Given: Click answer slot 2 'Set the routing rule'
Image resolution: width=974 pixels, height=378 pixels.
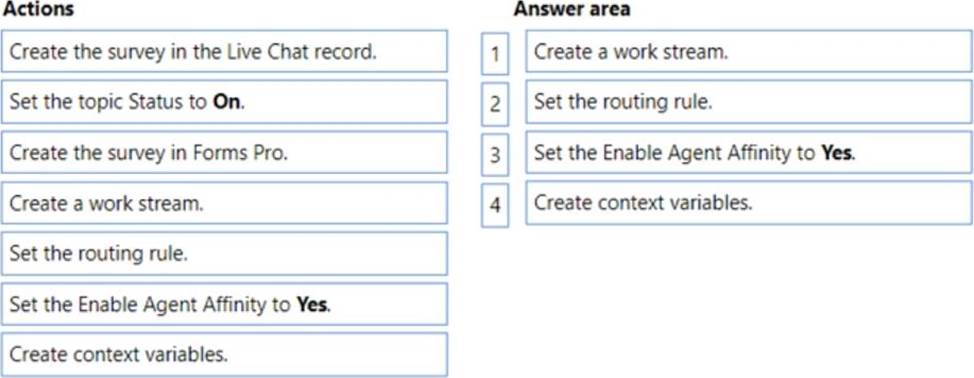Looking at the screenshot, I should (749, 102).
